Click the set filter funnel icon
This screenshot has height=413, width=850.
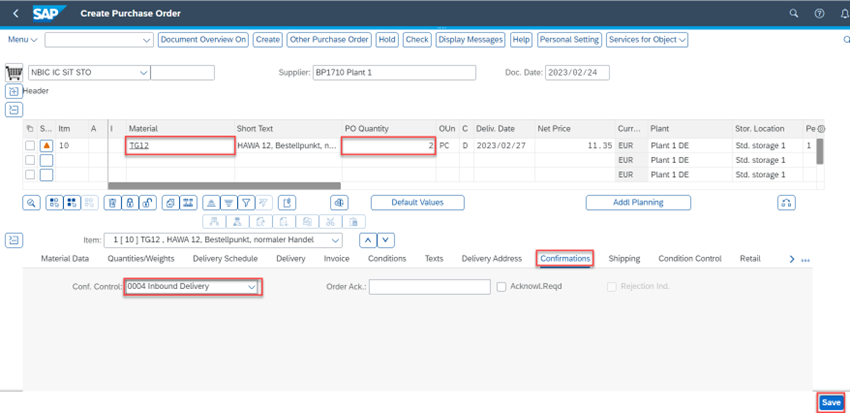coord(246,203)
